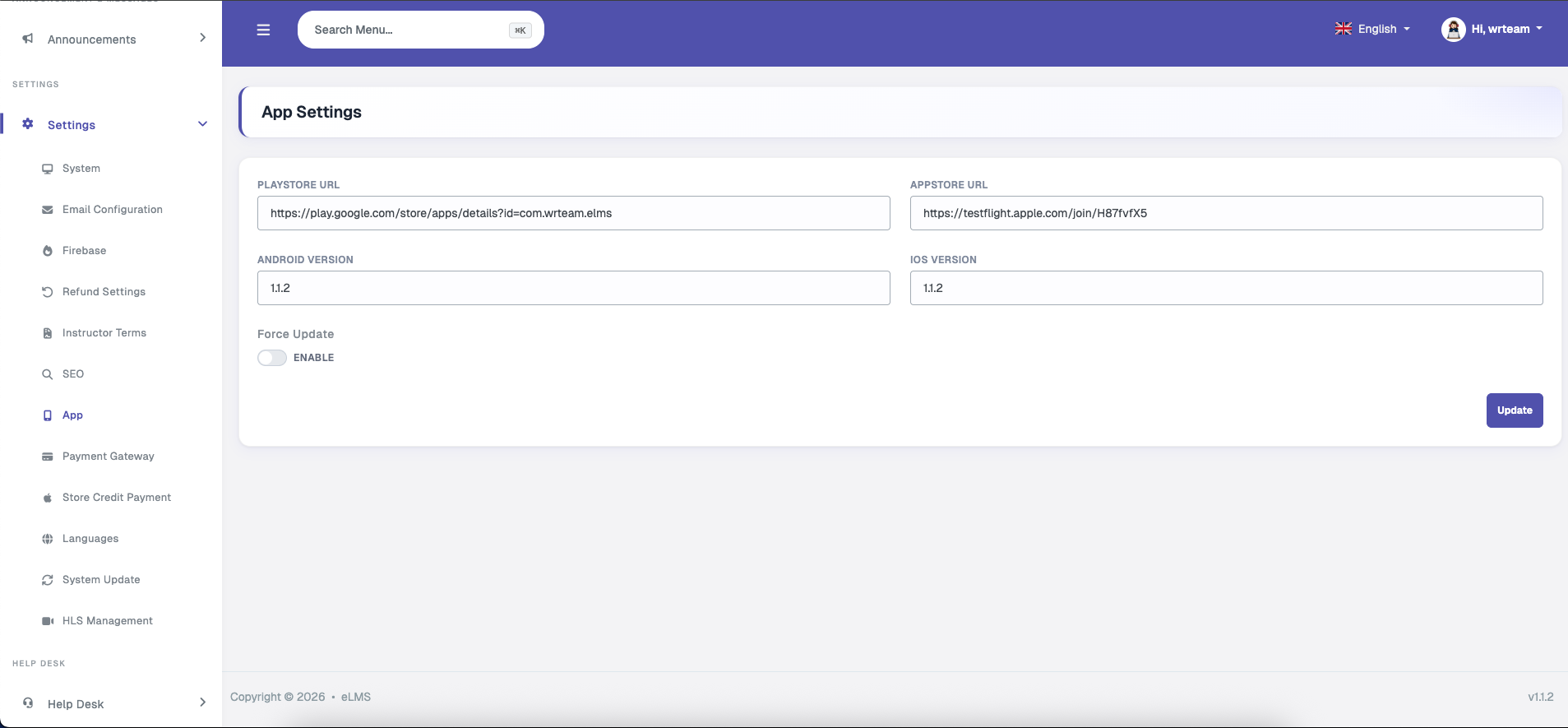Click the Settings menu label
This screenshot has height=728, width=1568.
pyautogui.click(x=72, y=125)
